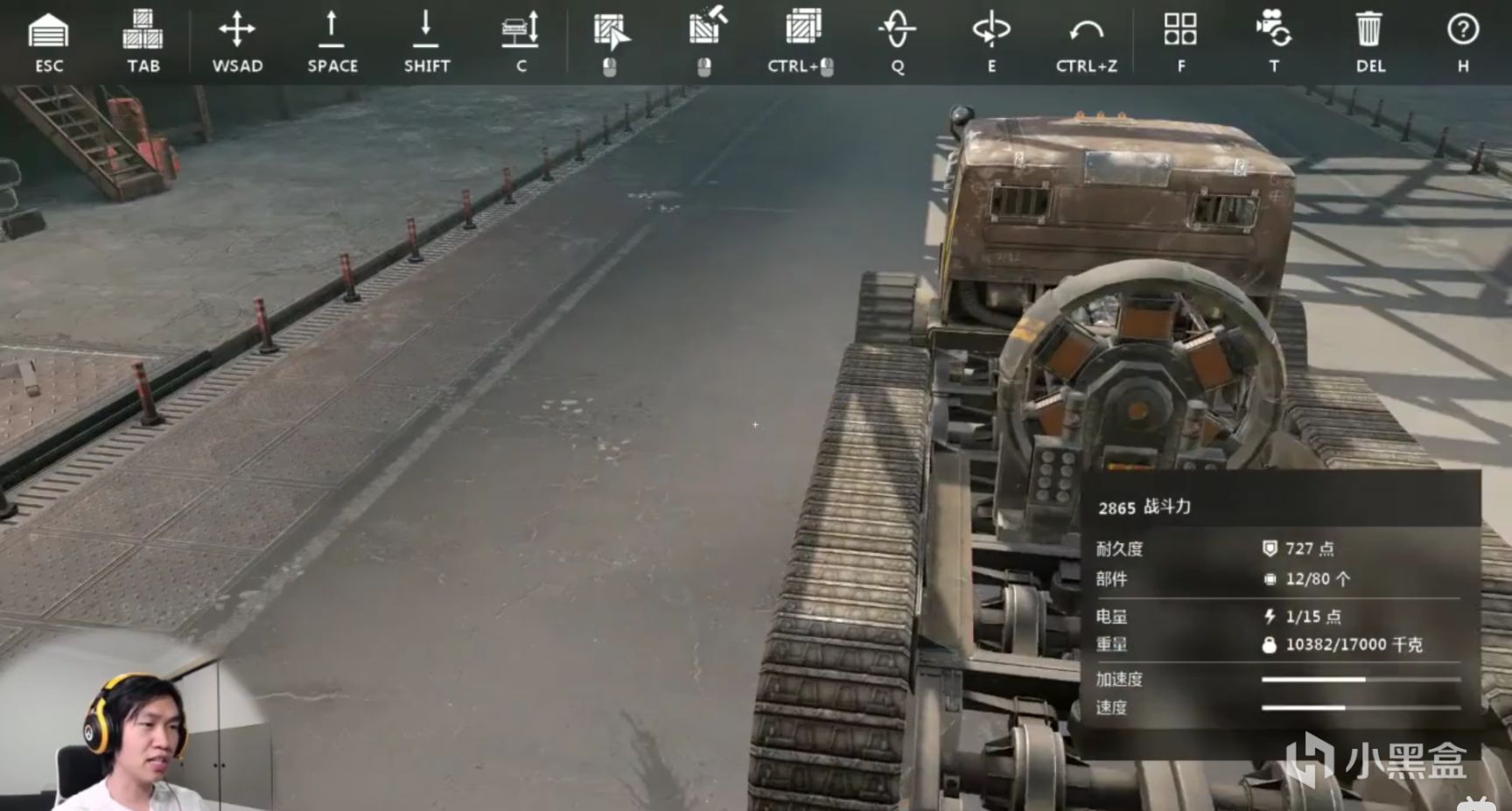This screenshot has height=811, width=1512.
Task: Click the 10382/17000 千克 weight value
Action: pyautogui.click(x=1354, y=645)
